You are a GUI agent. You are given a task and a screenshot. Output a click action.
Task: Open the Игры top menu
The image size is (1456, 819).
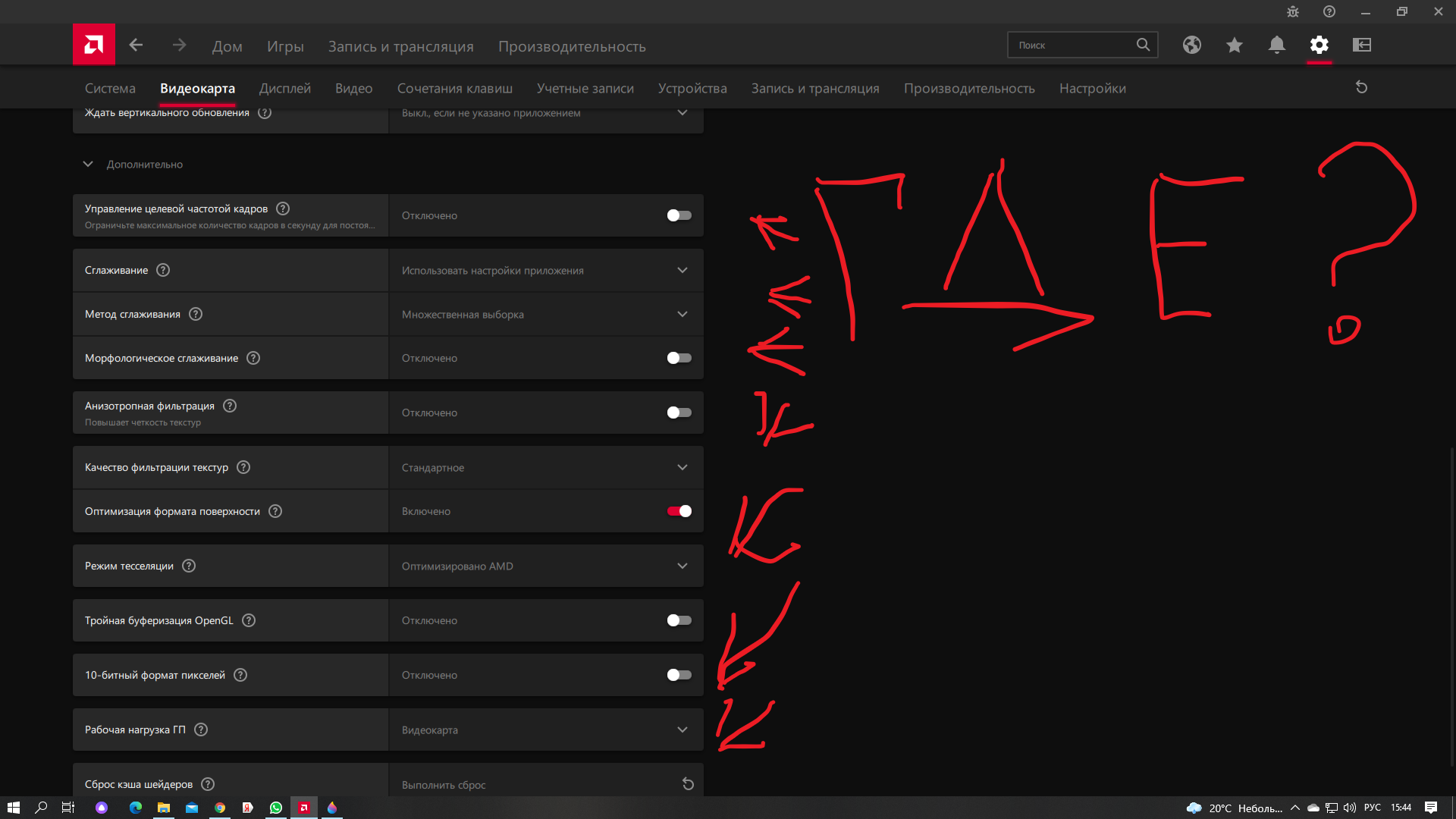[285, 47]
